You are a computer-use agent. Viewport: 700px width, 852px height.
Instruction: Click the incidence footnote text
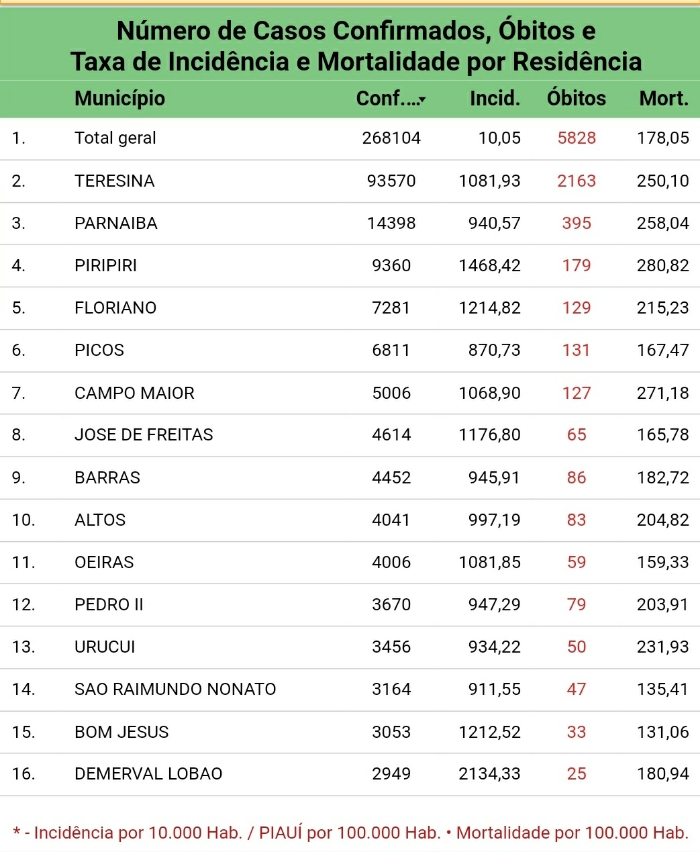tap(351, 832)
